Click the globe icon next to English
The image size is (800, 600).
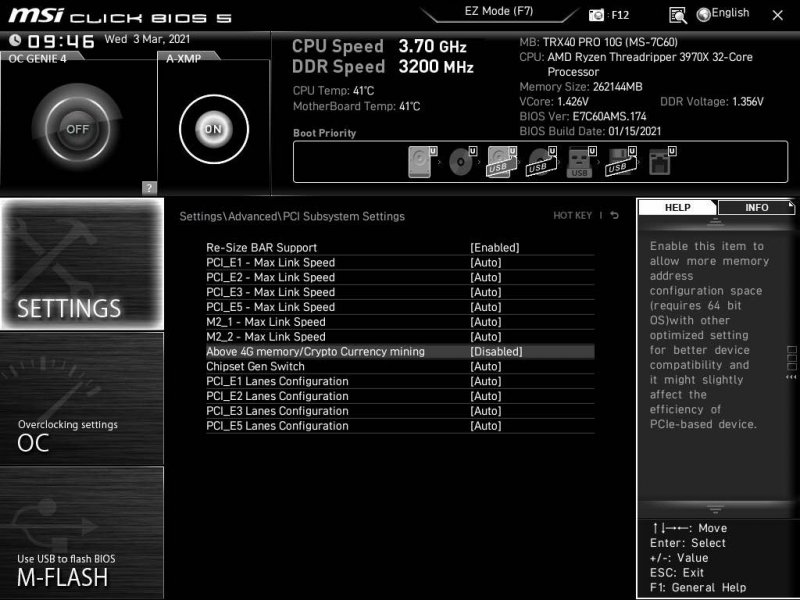pyautogui.click(x=704, y=13)
